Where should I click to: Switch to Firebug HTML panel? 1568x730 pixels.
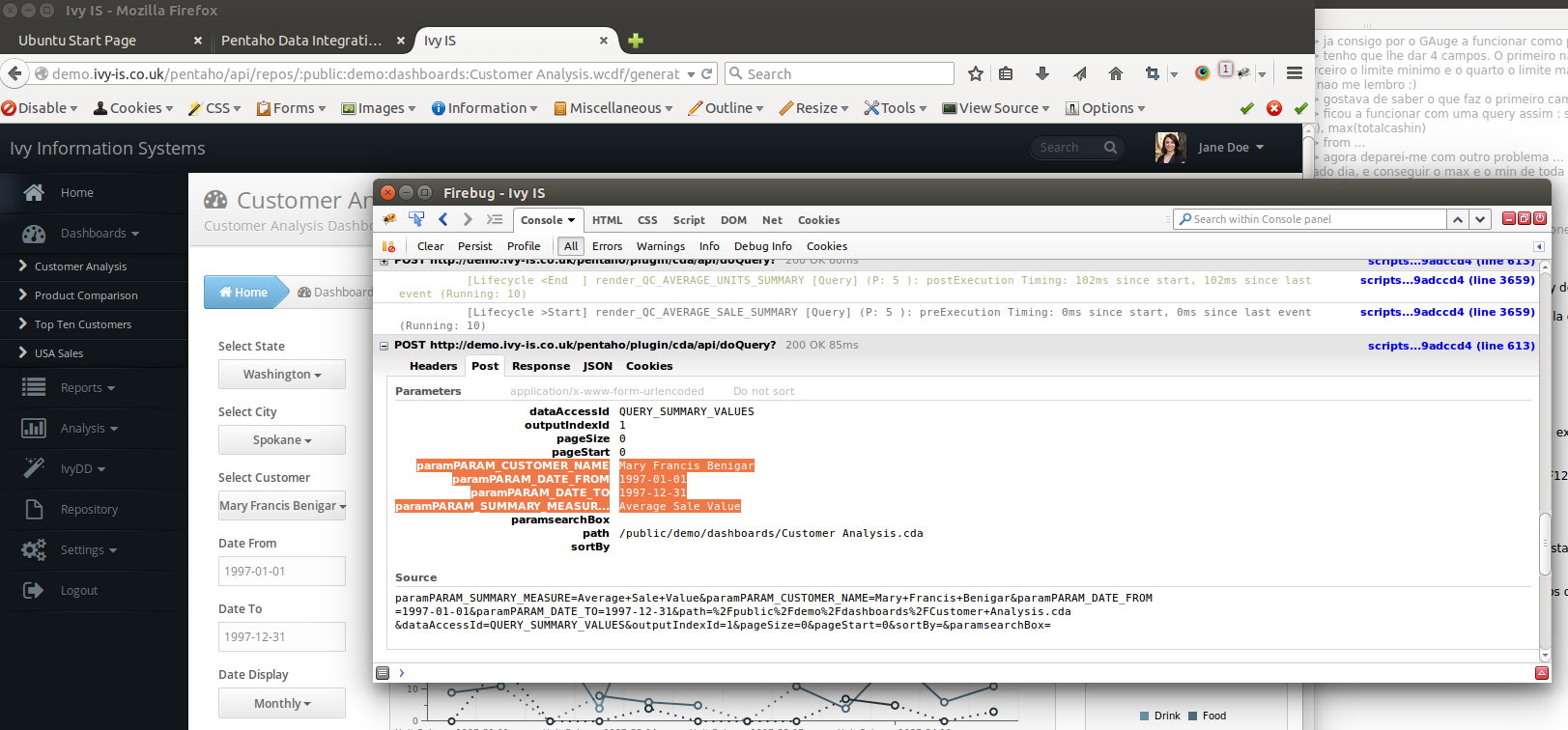(608, 220)
